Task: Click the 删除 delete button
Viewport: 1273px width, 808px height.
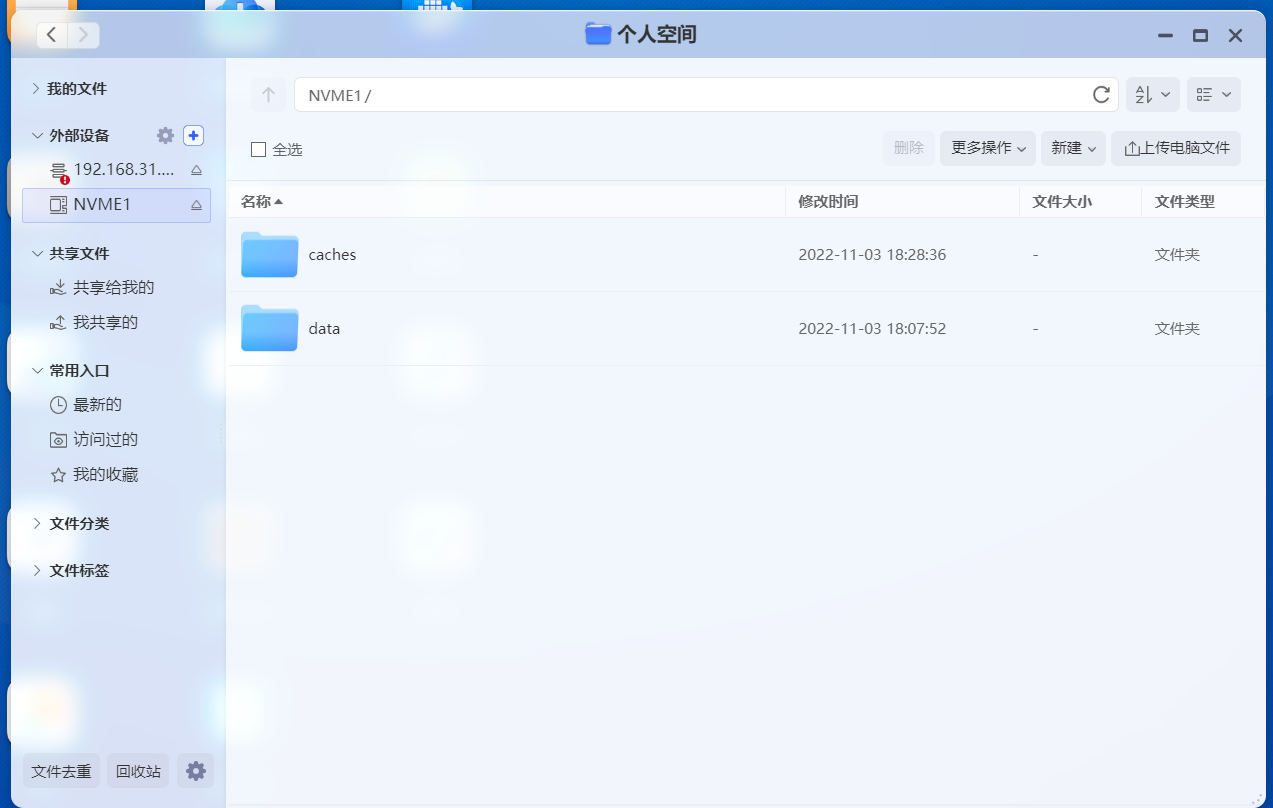Action: pyautogui.click(x=908, y=148)
